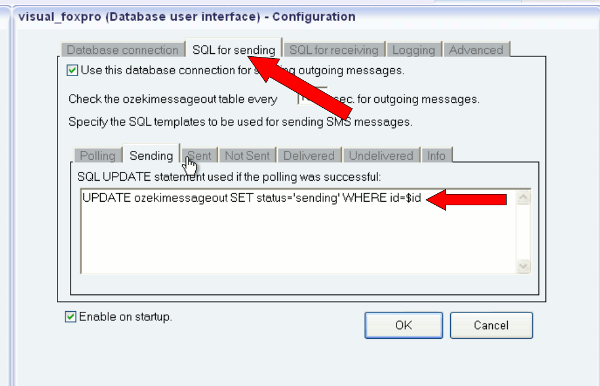This screenshot has width=600, height=386.
Task: Open the Logging tab
Action: [x=414, y=50]
